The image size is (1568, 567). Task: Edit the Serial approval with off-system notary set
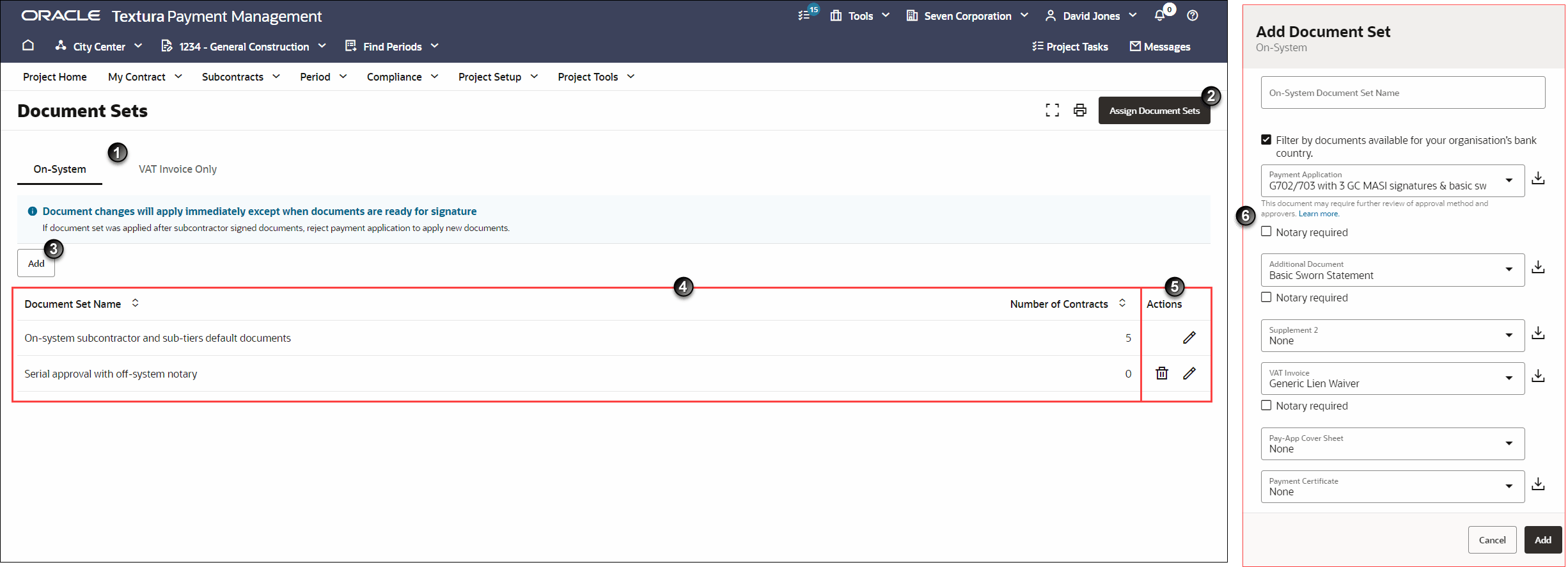pyautogui.click(x=1189, y=373)
